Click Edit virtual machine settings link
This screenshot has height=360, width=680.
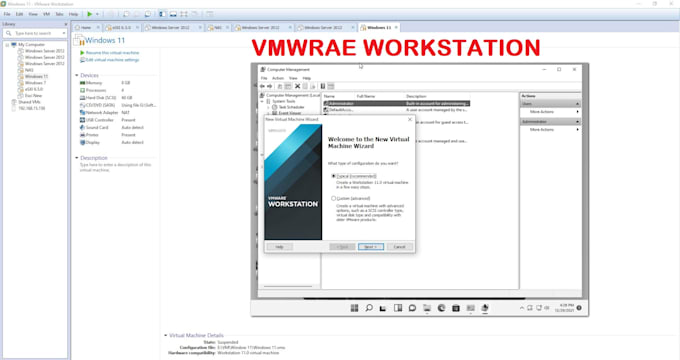point(112,60)
